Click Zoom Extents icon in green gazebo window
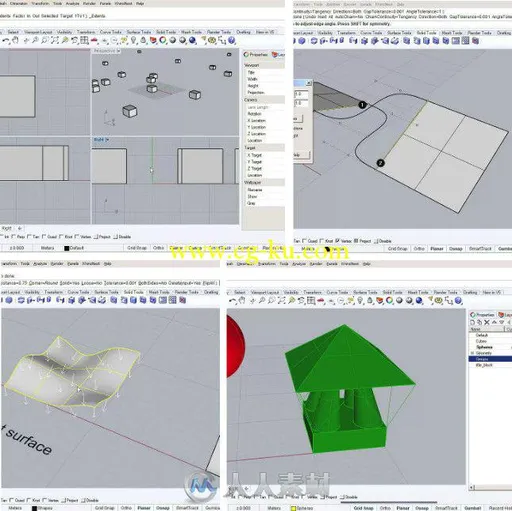 tap(282, 301)
